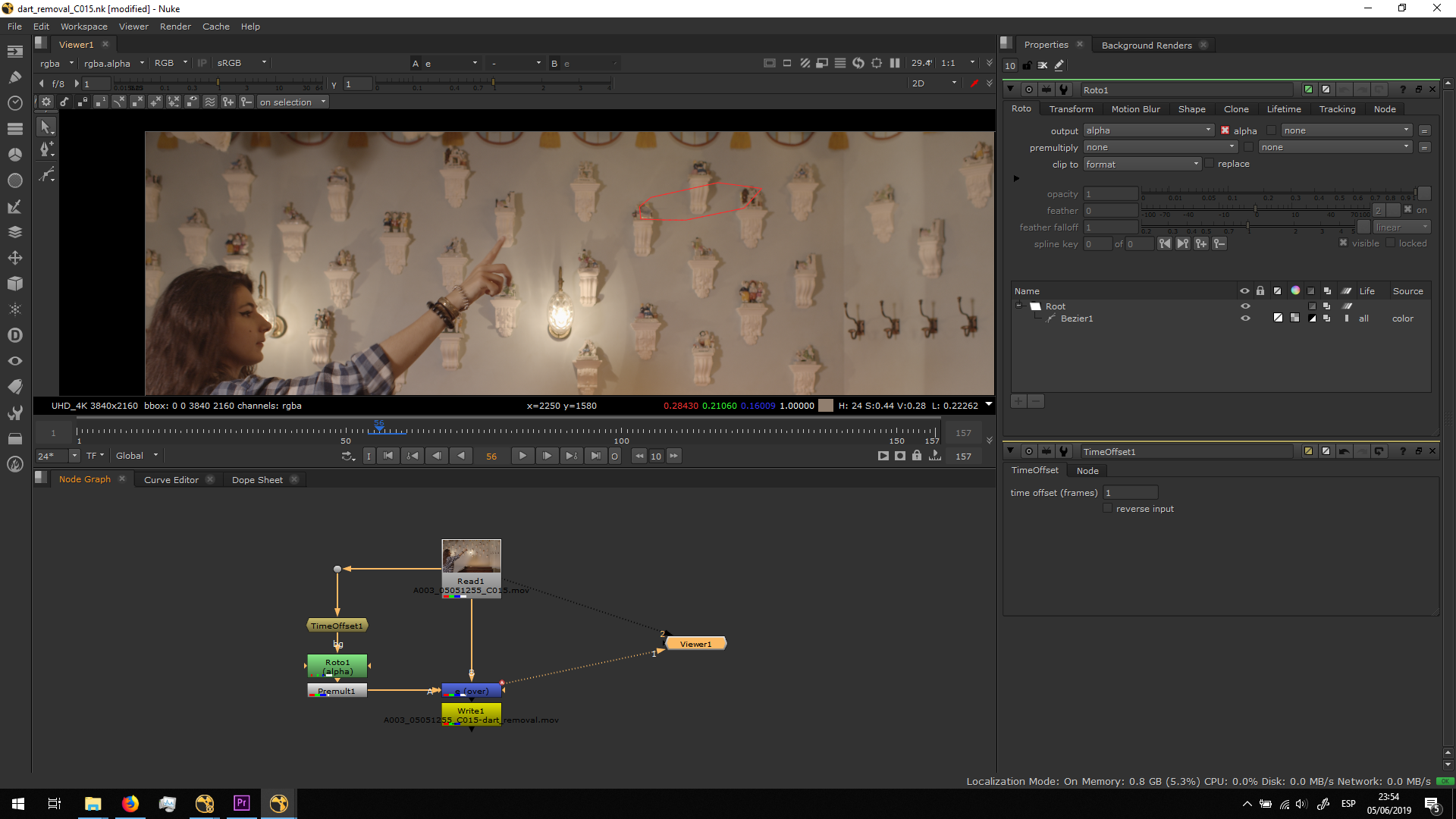This screenshot has height=819, width=1456.
Task: Open the Render menu
Action: (175, 27)
